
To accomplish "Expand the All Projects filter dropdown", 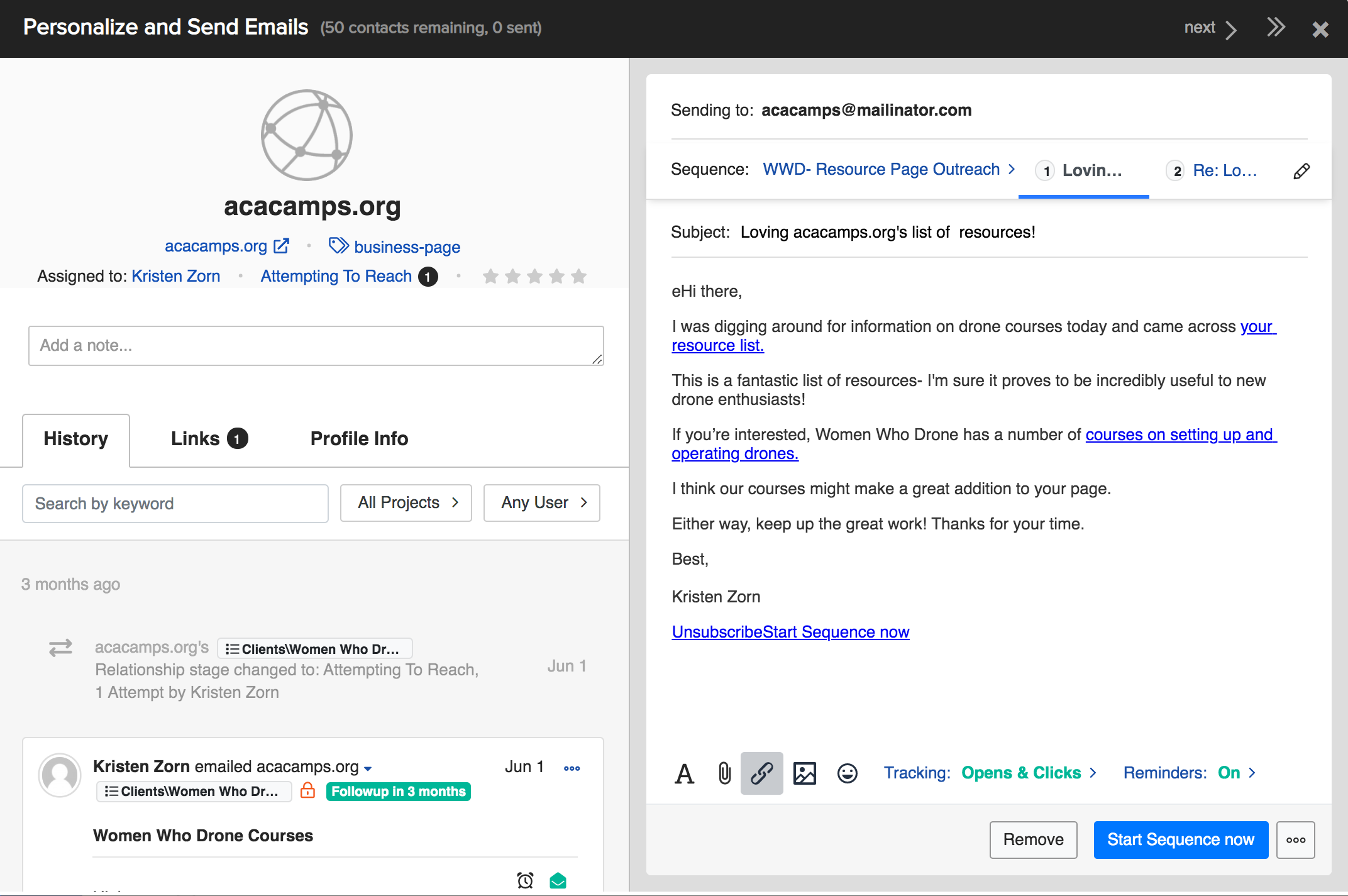I will click(x=406, y=503).
